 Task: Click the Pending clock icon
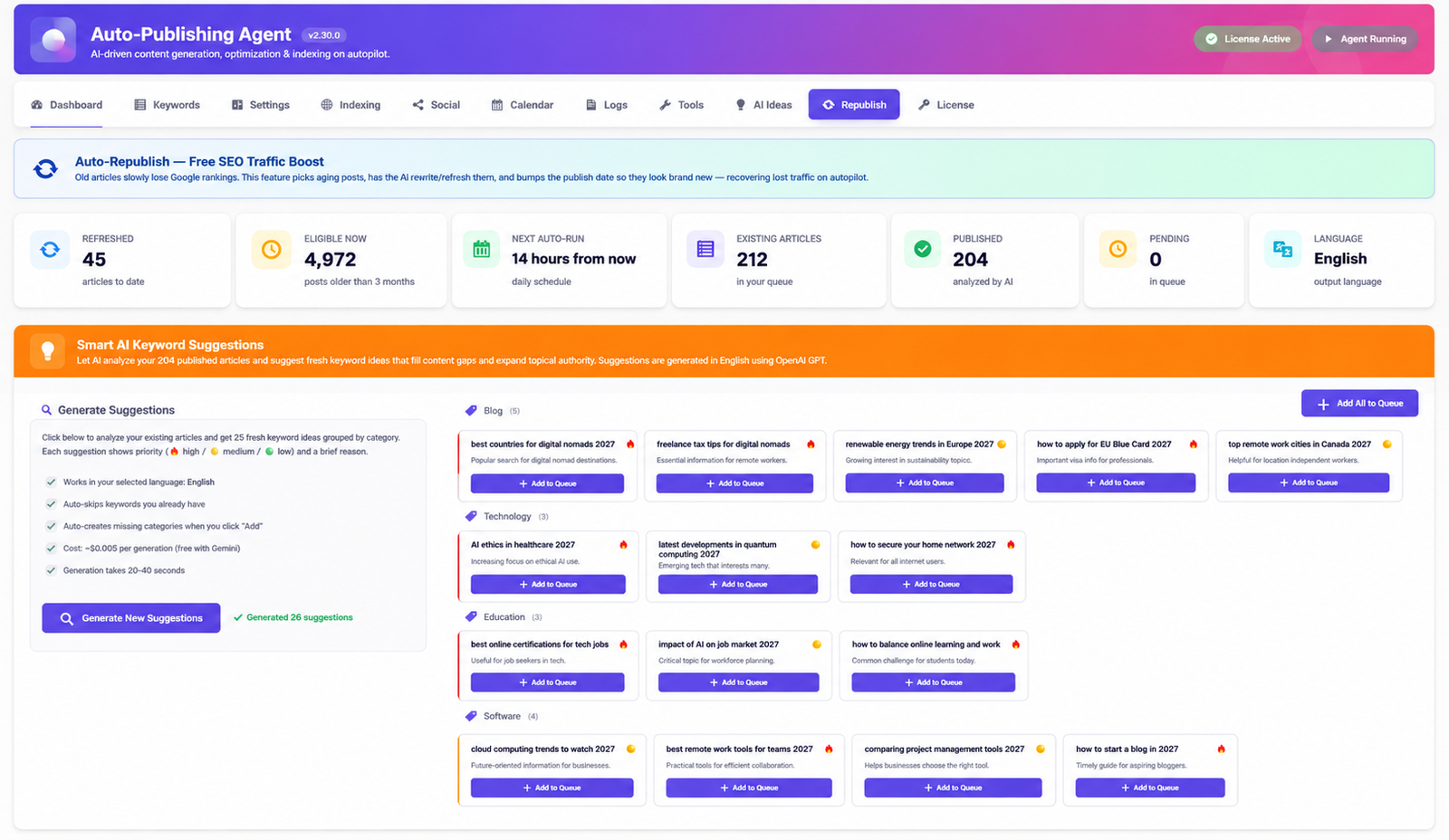click(1118, 249)
